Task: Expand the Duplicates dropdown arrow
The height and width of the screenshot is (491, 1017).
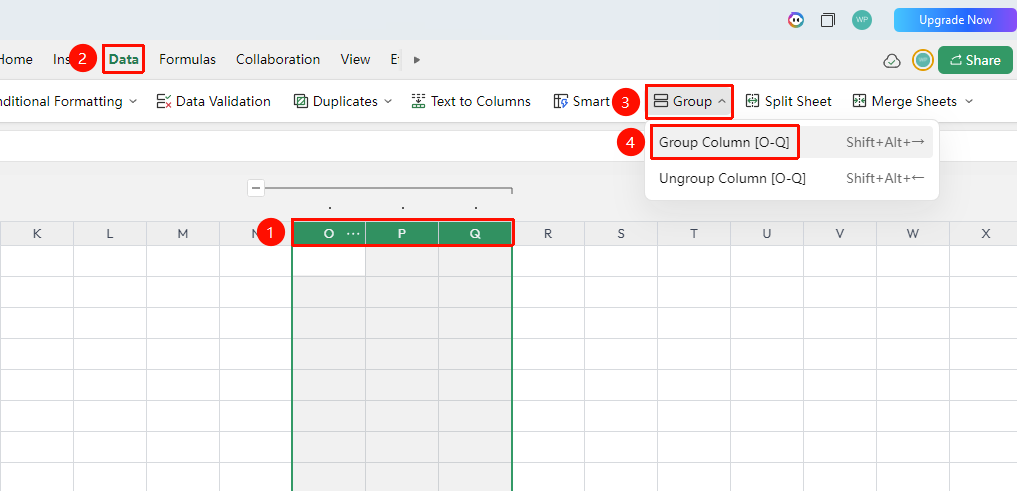Action: tap(388, 101)
